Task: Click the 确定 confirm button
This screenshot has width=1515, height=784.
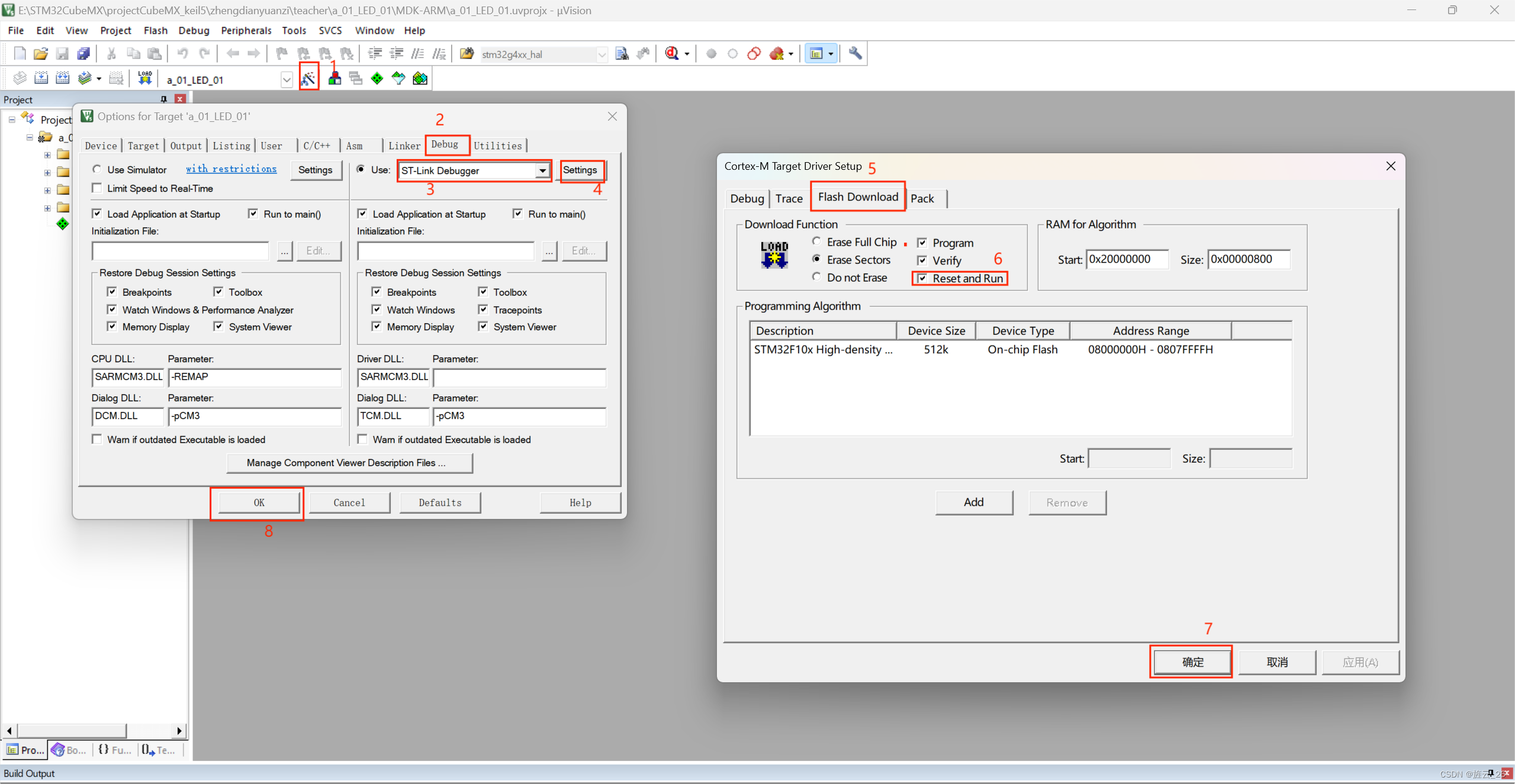Action: (x=1192, y=662)
